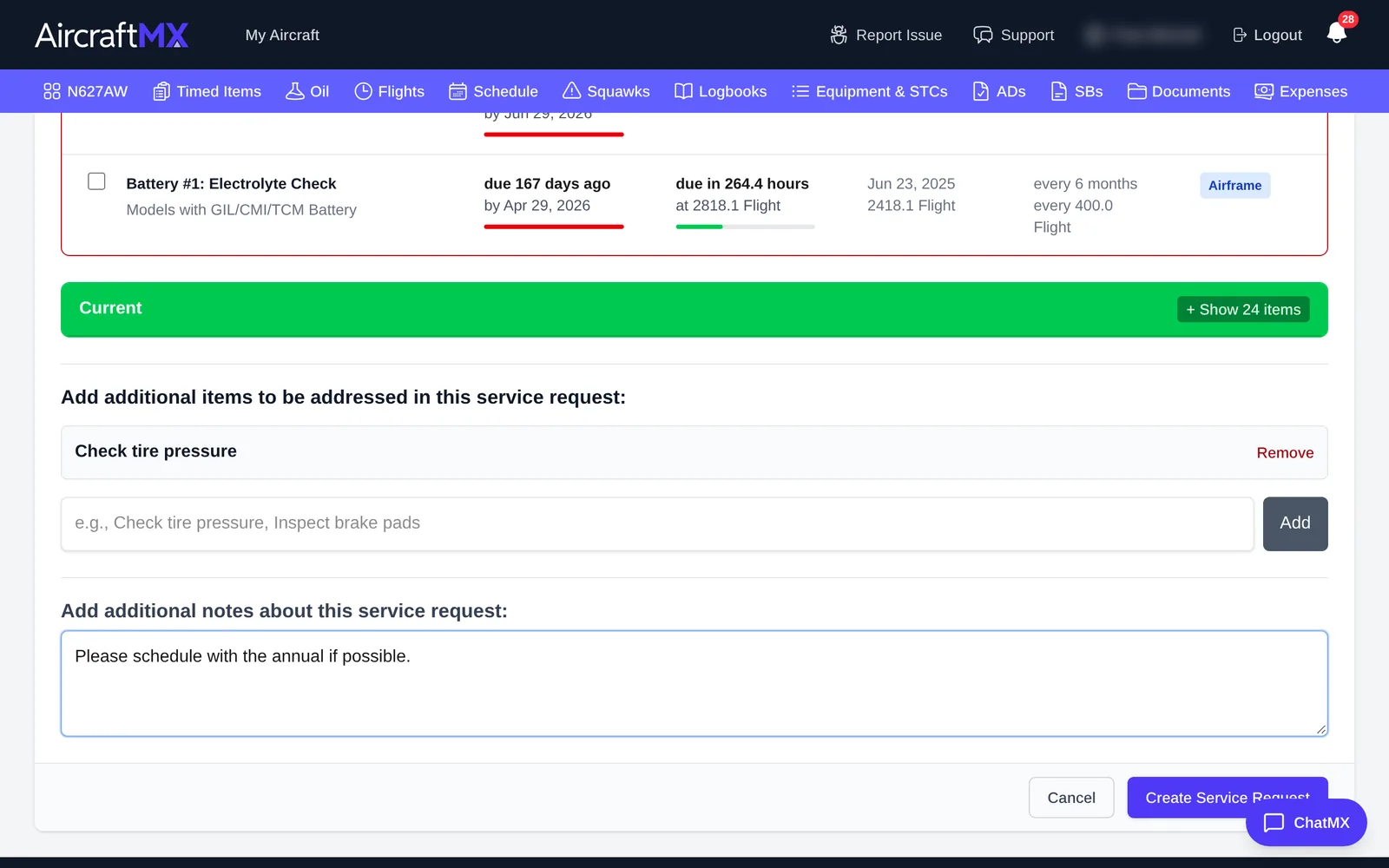Click the Schedule calendar icon

[458, 91]
